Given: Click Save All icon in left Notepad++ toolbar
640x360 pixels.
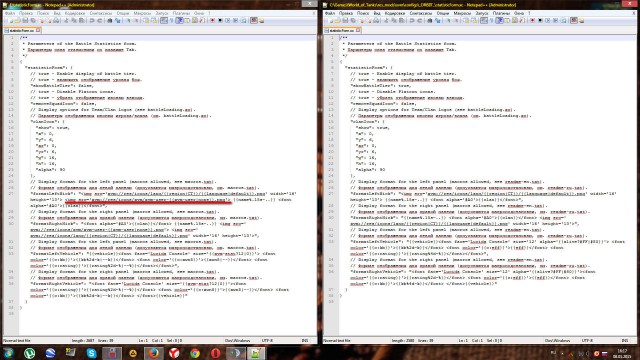Looking at the screenshot, I should [x=33, y=20].
